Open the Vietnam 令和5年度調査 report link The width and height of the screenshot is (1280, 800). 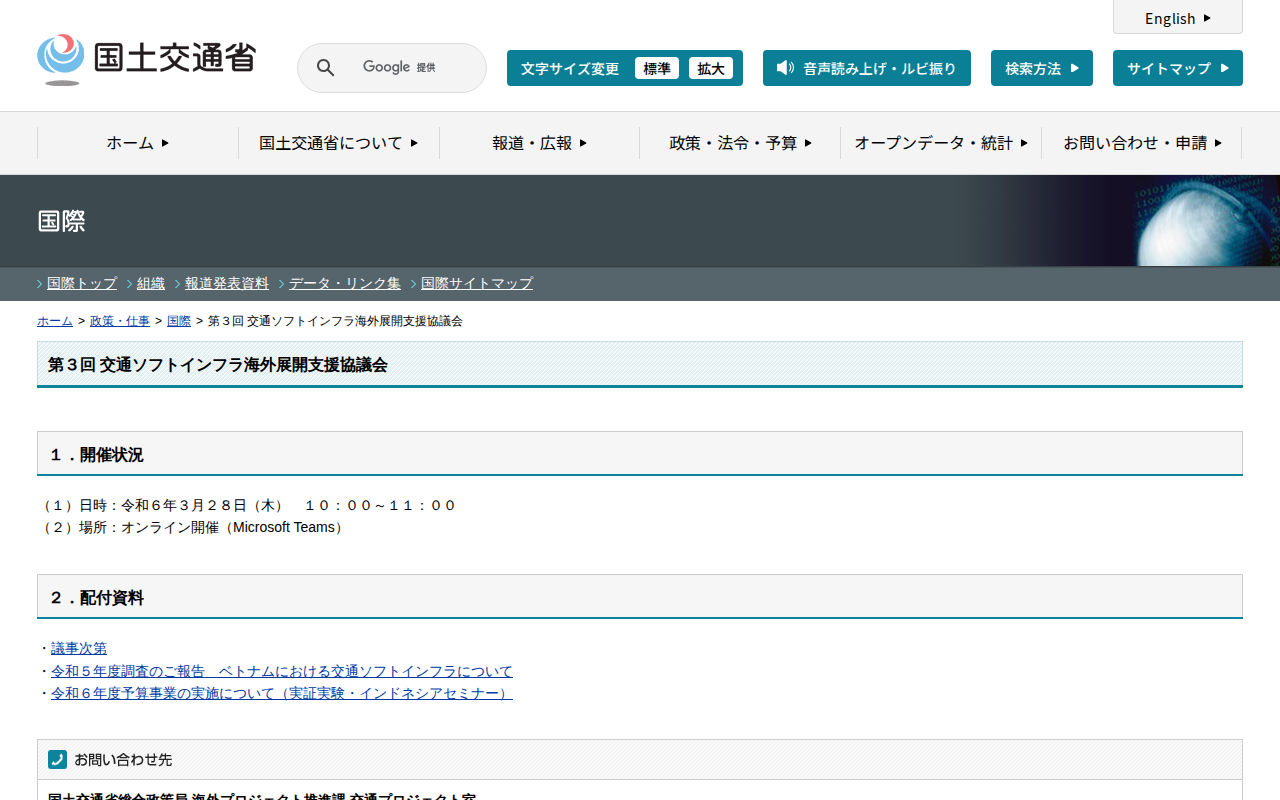(x=282, y=671)
